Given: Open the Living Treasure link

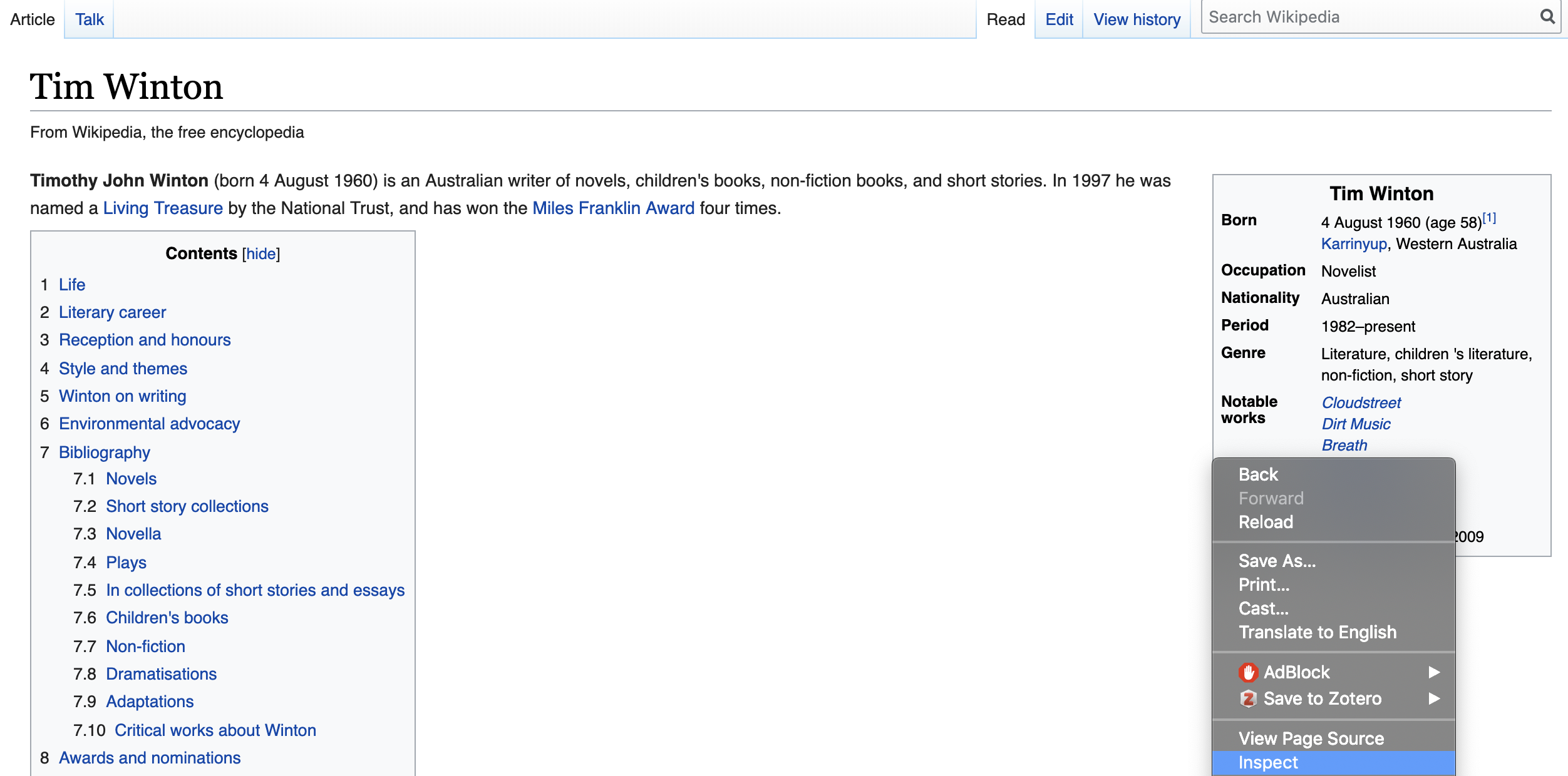Looking at the screenshot, I should point(163,208).
